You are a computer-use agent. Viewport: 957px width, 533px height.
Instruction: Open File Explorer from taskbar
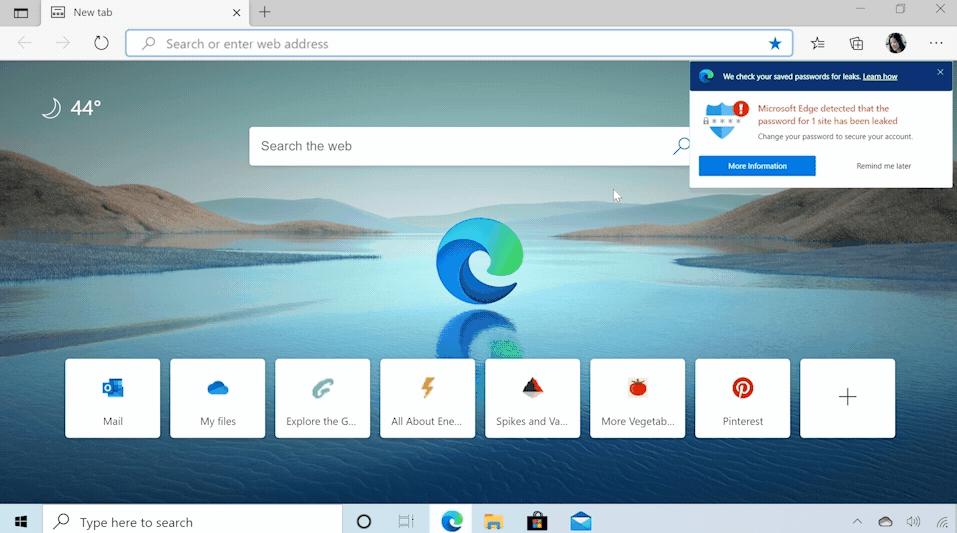point(493,521)
